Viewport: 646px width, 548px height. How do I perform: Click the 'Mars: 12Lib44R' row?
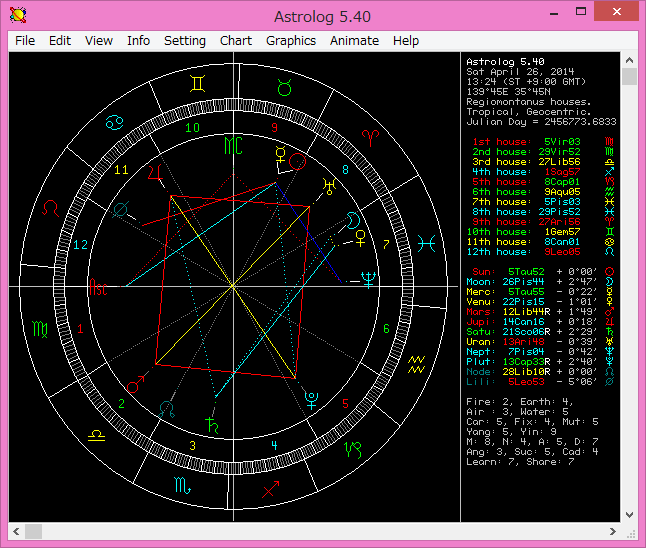(541, 312)
